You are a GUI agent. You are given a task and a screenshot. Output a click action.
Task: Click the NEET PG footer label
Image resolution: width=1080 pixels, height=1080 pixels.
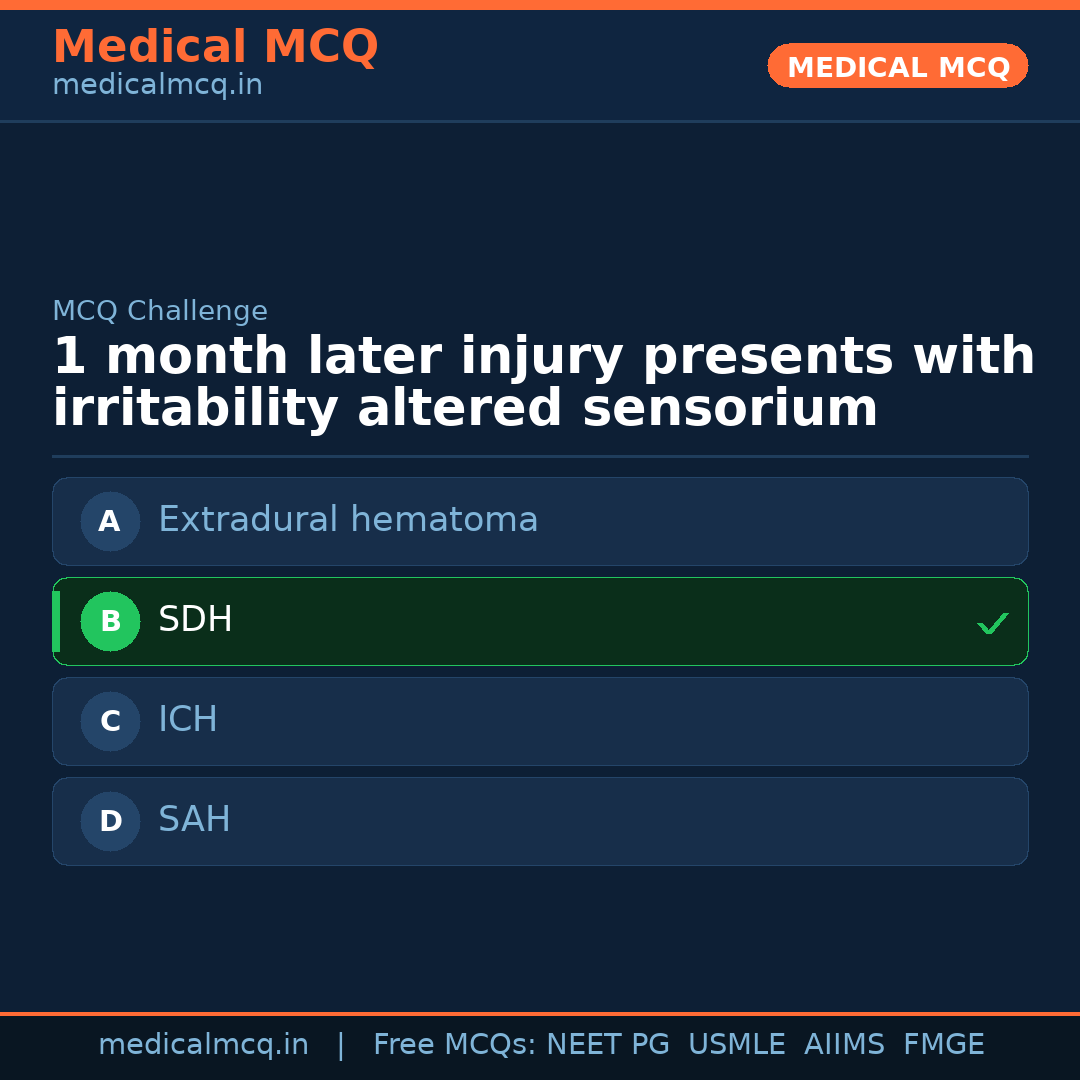(x=607, y=1044)
